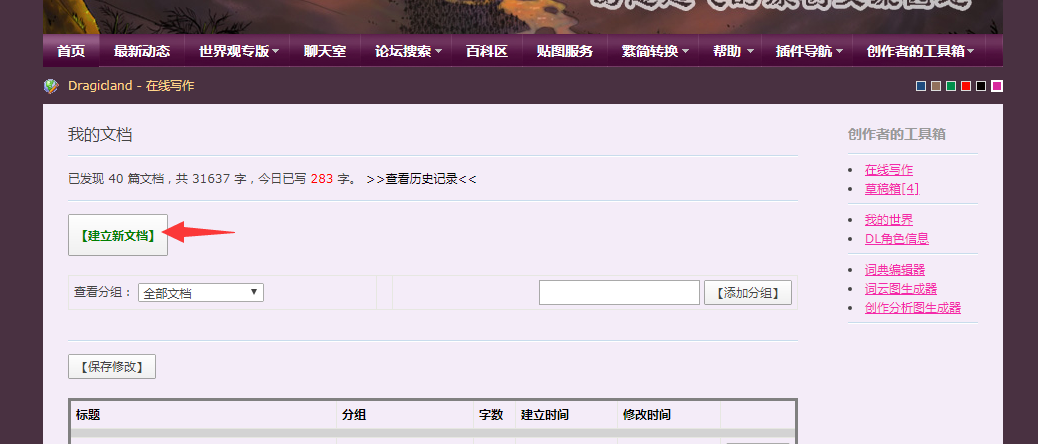1038x444 pixels.
Task: Click the 【保存修改】 button
Action: (112, 367)
